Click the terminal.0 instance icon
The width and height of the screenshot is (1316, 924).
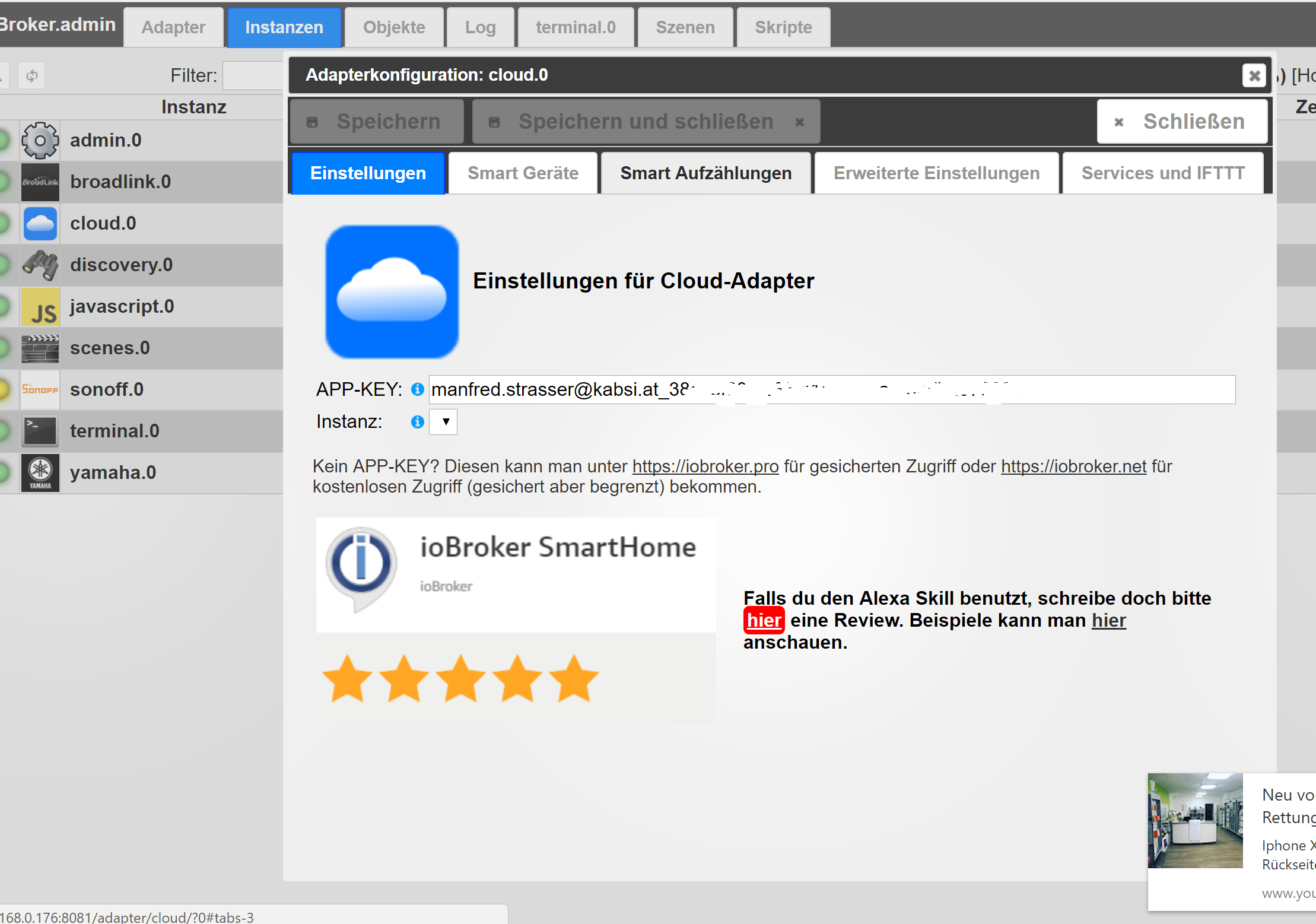(x=40, y=431)
